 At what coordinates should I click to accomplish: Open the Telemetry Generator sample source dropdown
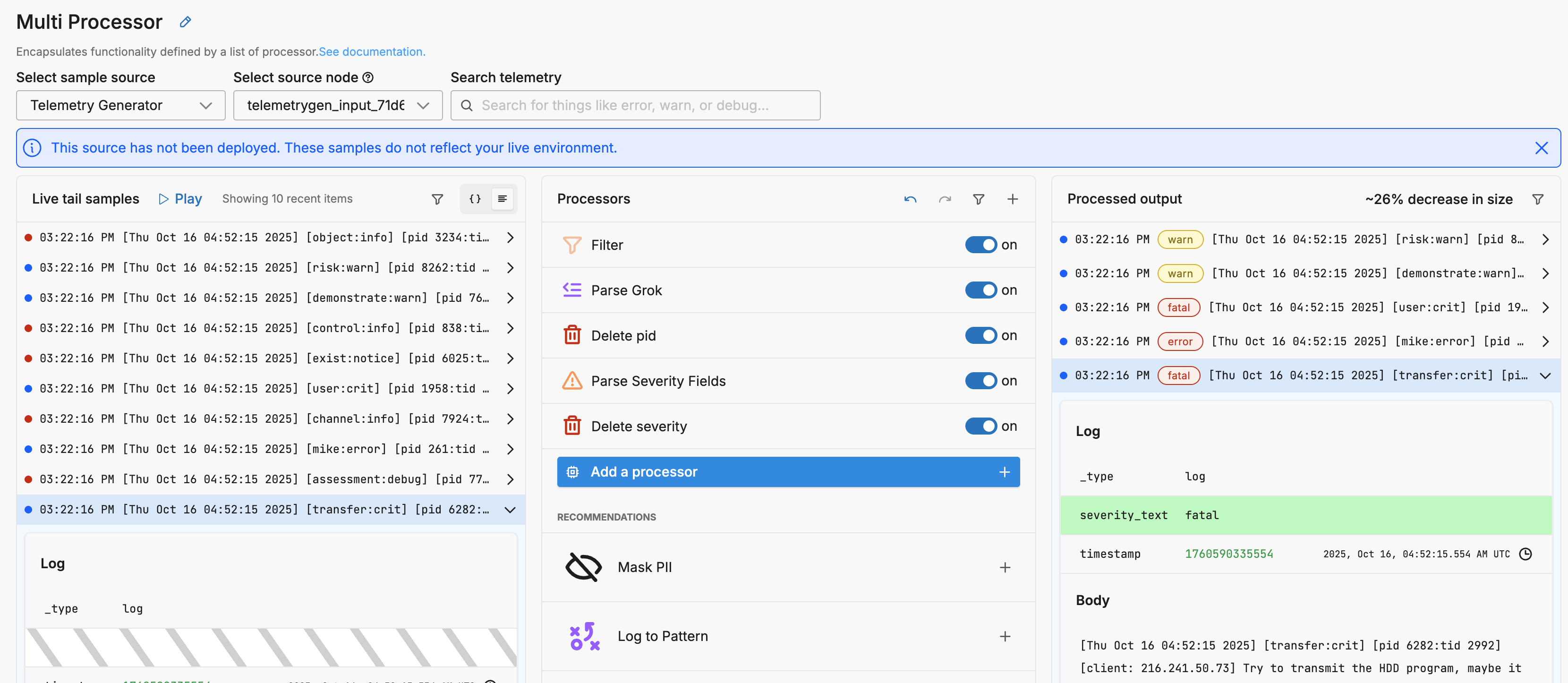pyautogui.click(x=120, y=105)
